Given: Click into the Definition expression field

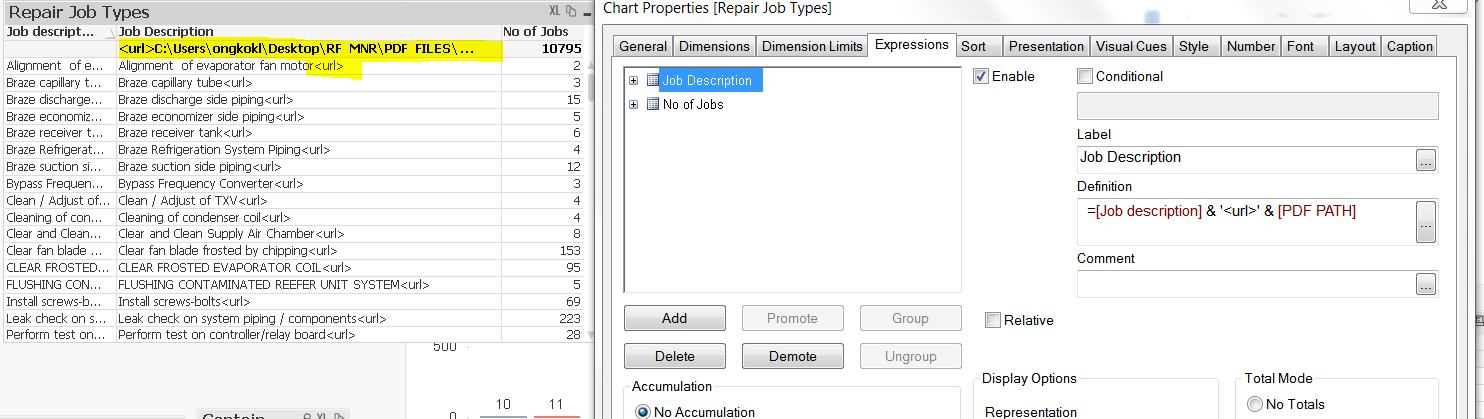Looking at the screenshot, I should (1245, 221).
